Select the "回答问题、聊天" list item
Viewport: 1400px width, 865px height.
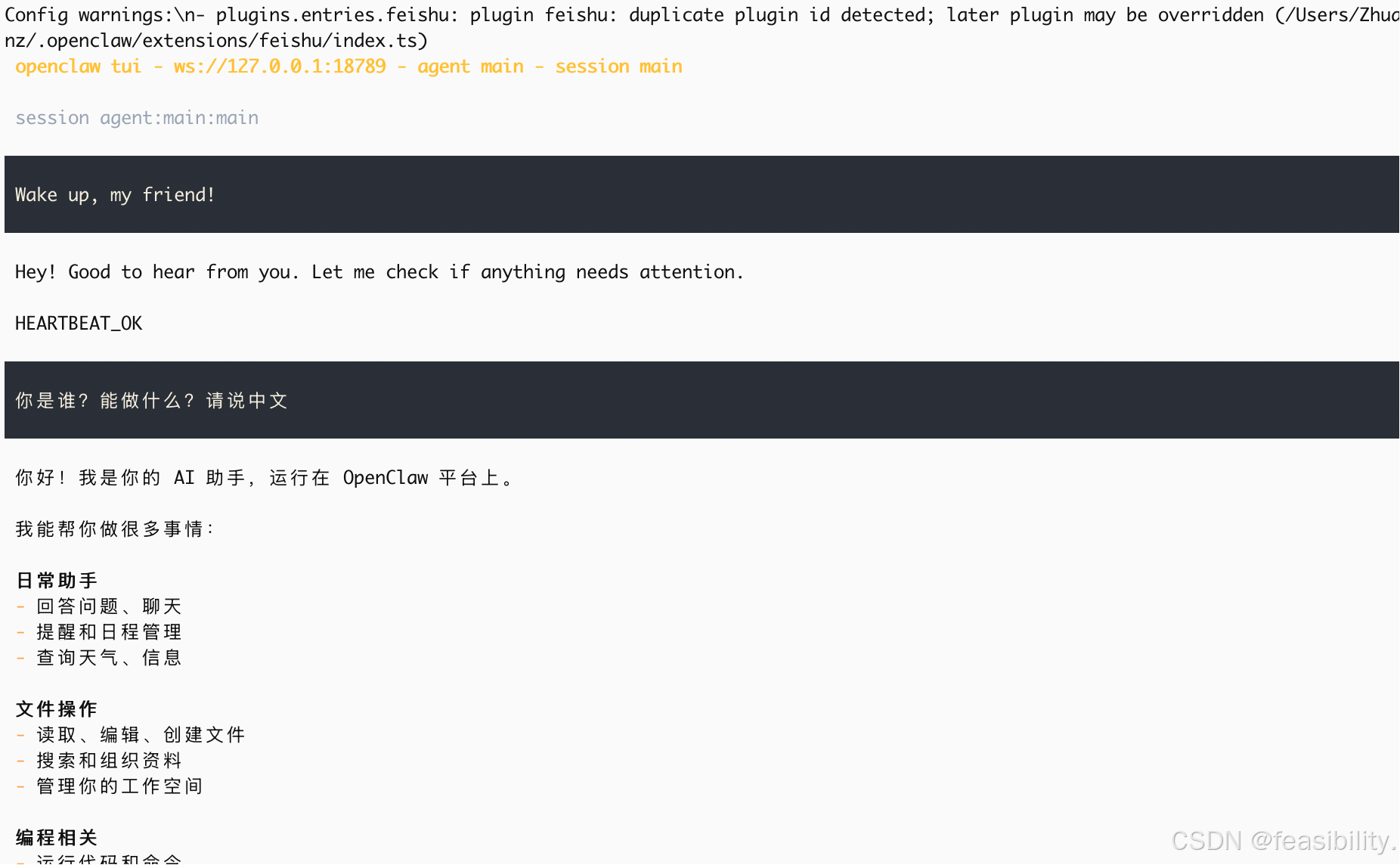pyautogui.click(x=109, y=606)
